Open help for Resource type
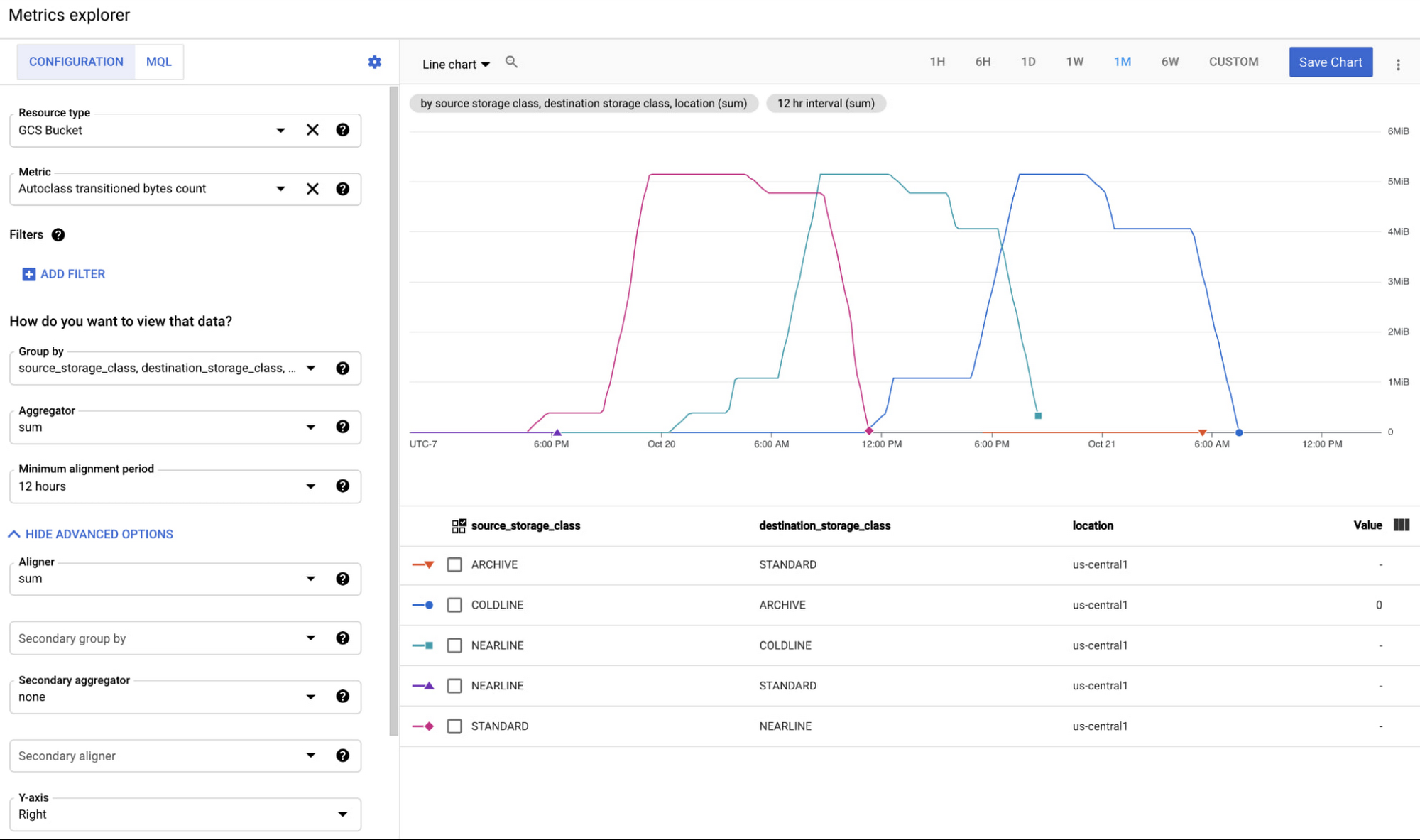Screen dimensions: 1420x840 343,130
